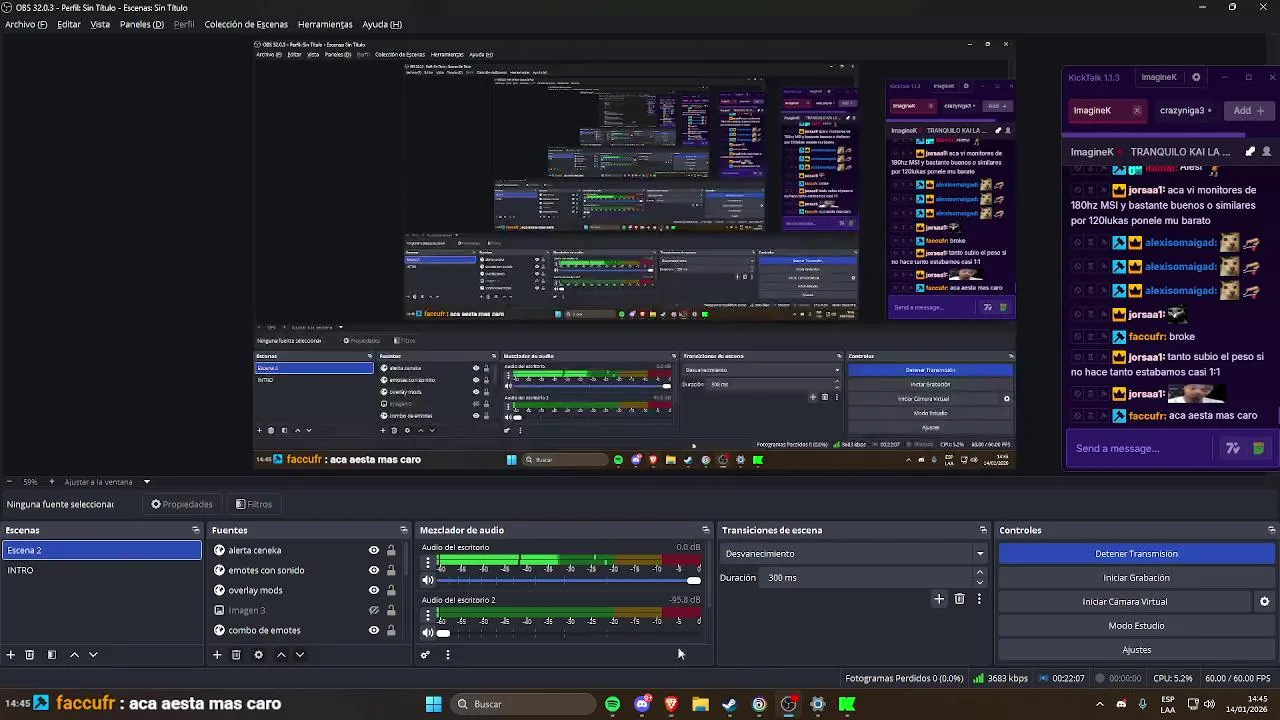Undock the Escenas panel
The height and width of the screenshot is (720, 1280).
coord(196,530)
